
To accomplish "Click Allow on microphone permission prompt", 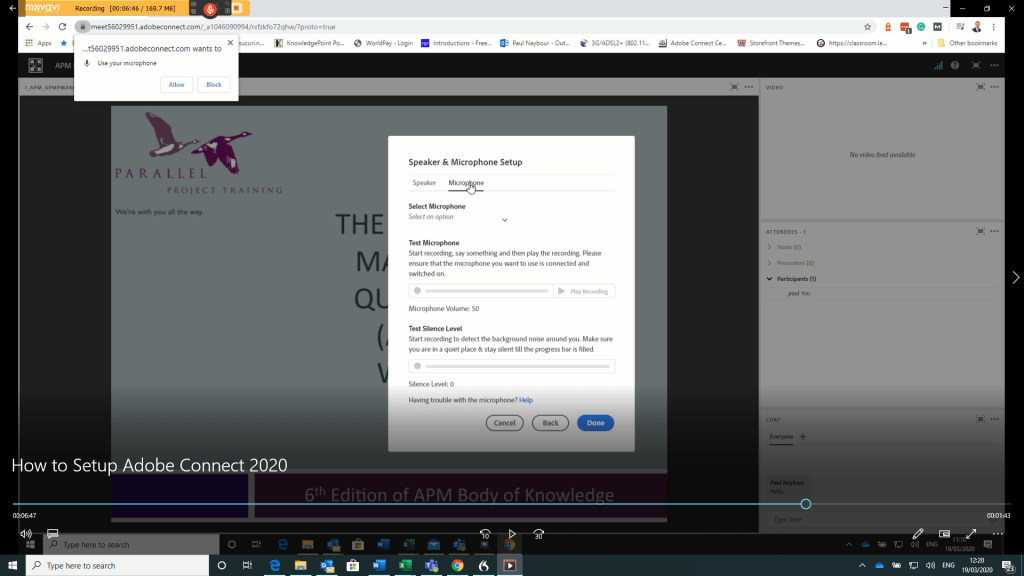I will point(176,85).
